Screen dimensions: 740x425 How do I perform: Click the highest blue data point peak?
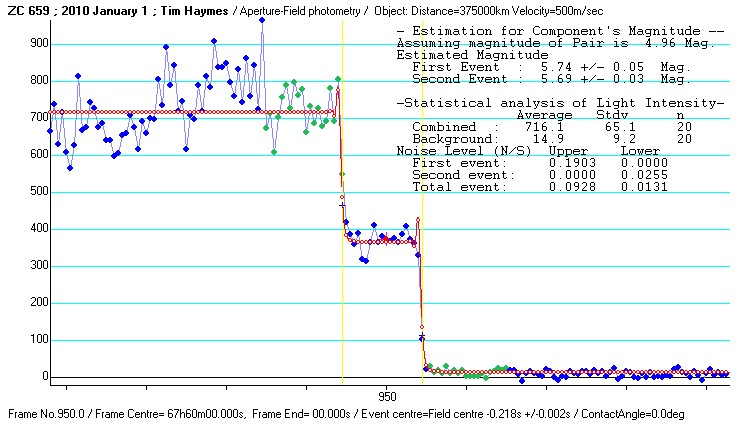pyautogui.click(x=262, y=19)
